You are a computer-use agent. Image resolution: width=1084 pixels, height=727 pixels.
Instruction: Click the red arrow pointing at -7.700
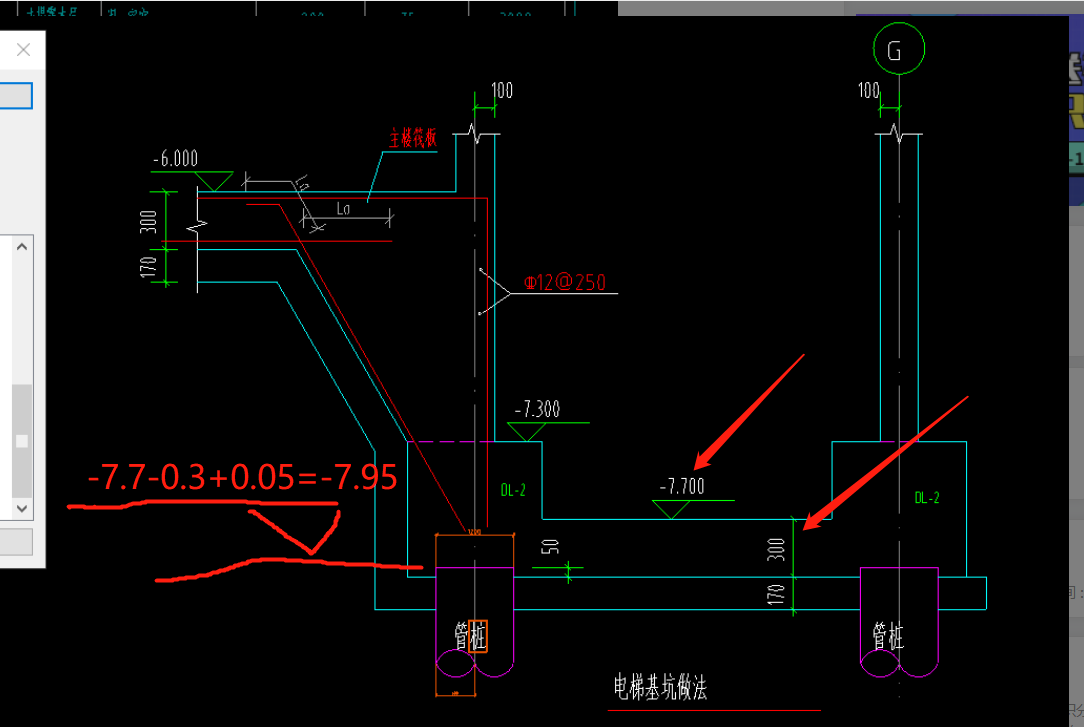coord(750,410)
